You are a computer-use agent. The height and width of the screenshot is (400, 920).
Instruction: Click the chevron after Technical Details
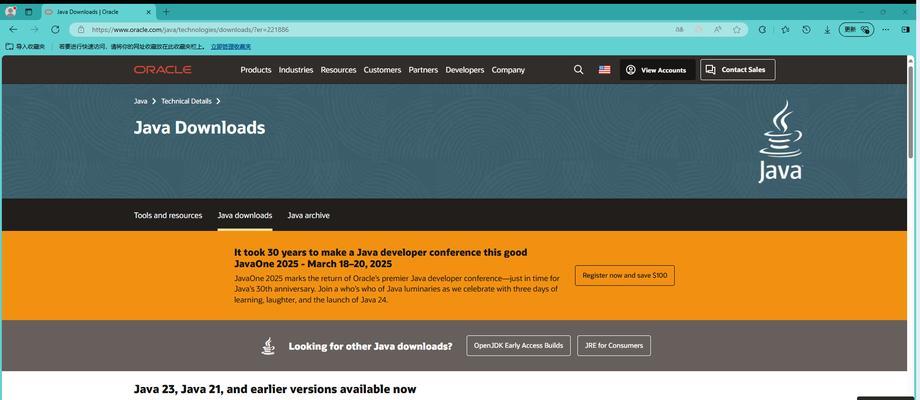[218, 101]
